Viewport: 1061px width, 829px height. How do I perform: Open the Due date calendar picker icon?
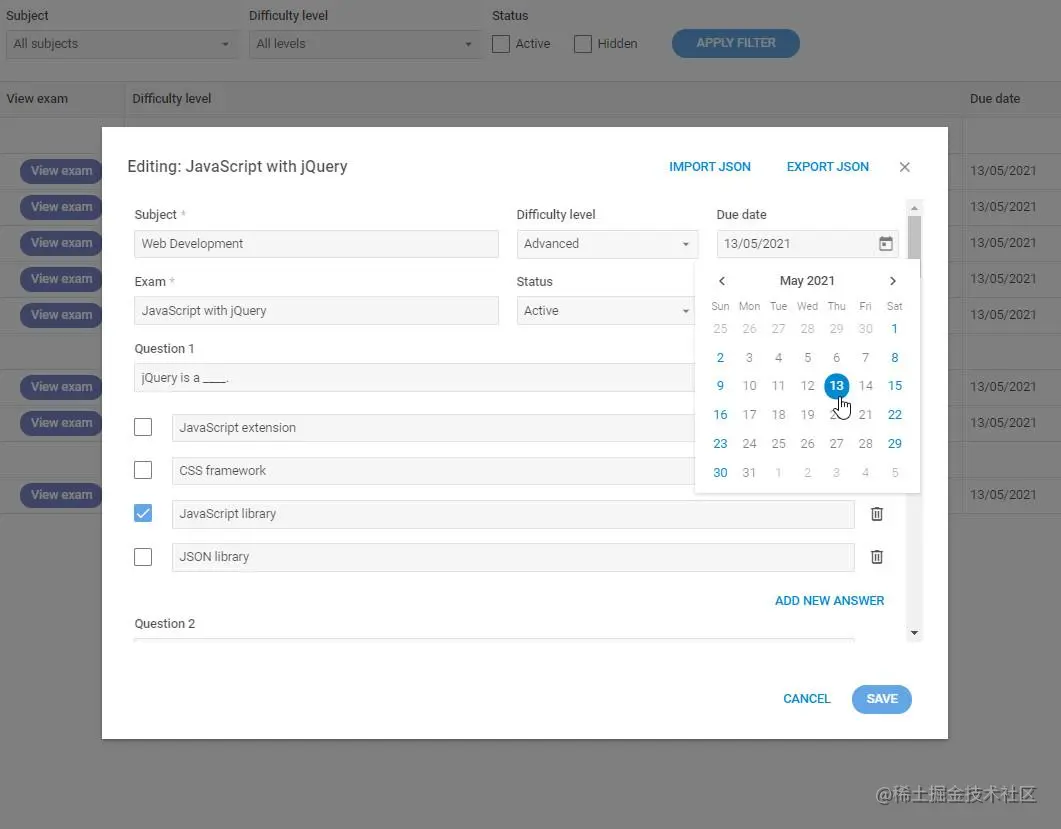885,244
